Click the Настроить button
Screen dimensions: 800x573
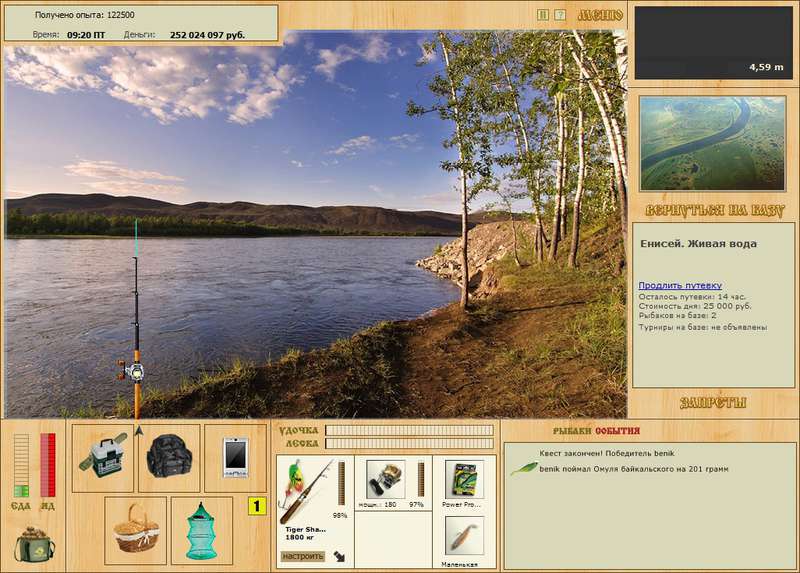pyautogui.click(x=303, y=556)
